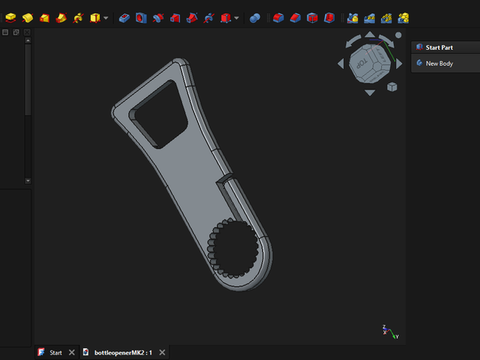Click New Body in the task panel
The width and height of the screenshot is (480, 360).
coord(439,63)
